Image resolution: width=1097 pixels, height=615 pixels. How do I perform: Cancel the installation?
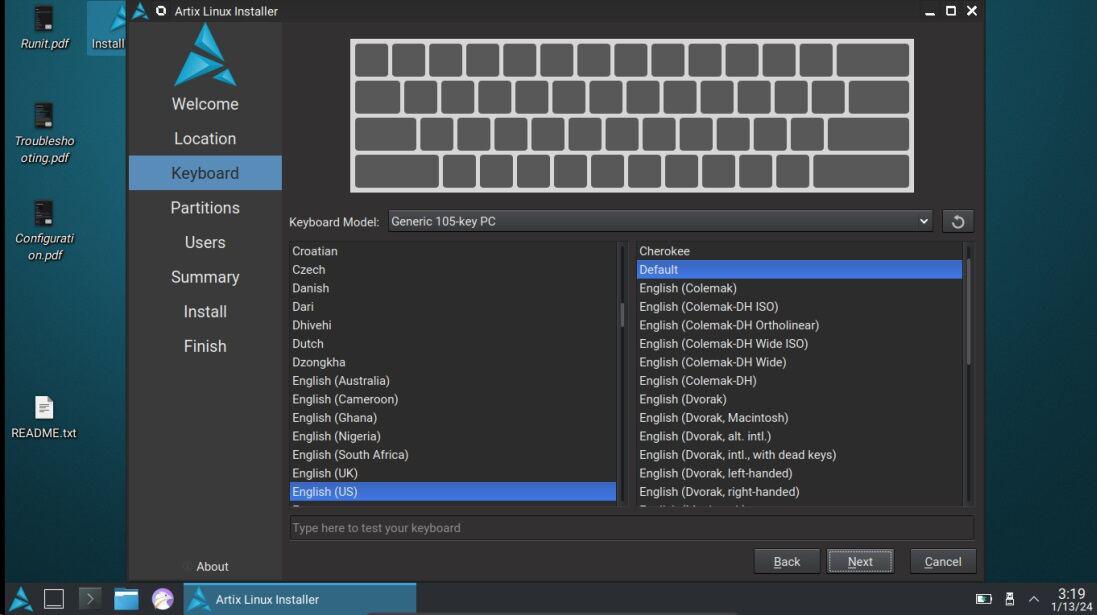point(942,561)
